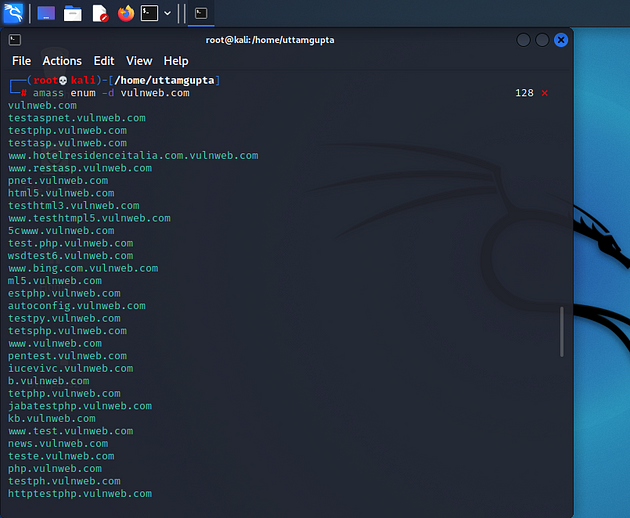
Task: Open the Kali Linux applications menu
Action: (x=13, y=13)
